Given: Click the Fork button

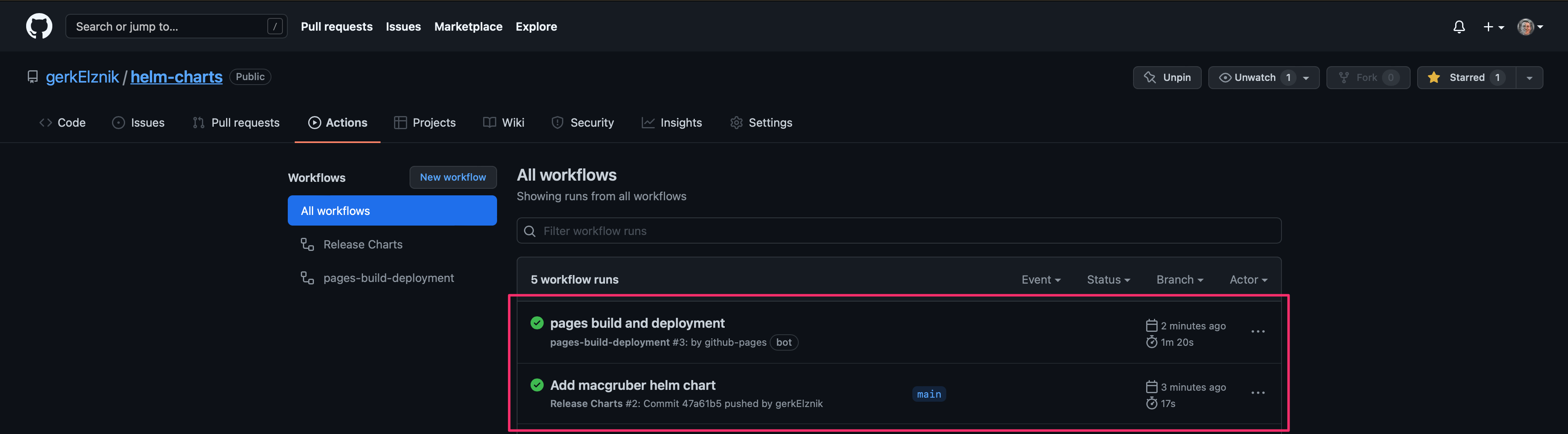Looking at the screenshot, I should [x=1368, y=77].
